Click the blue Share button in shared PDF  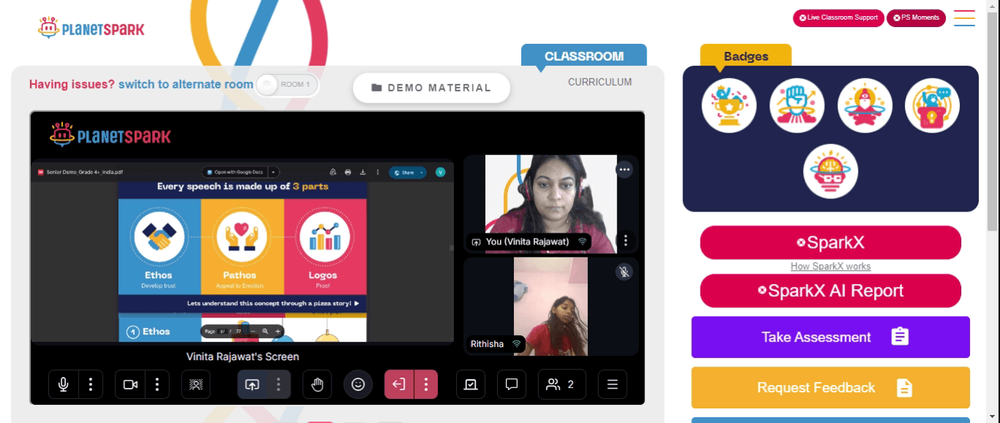[407, 172]
